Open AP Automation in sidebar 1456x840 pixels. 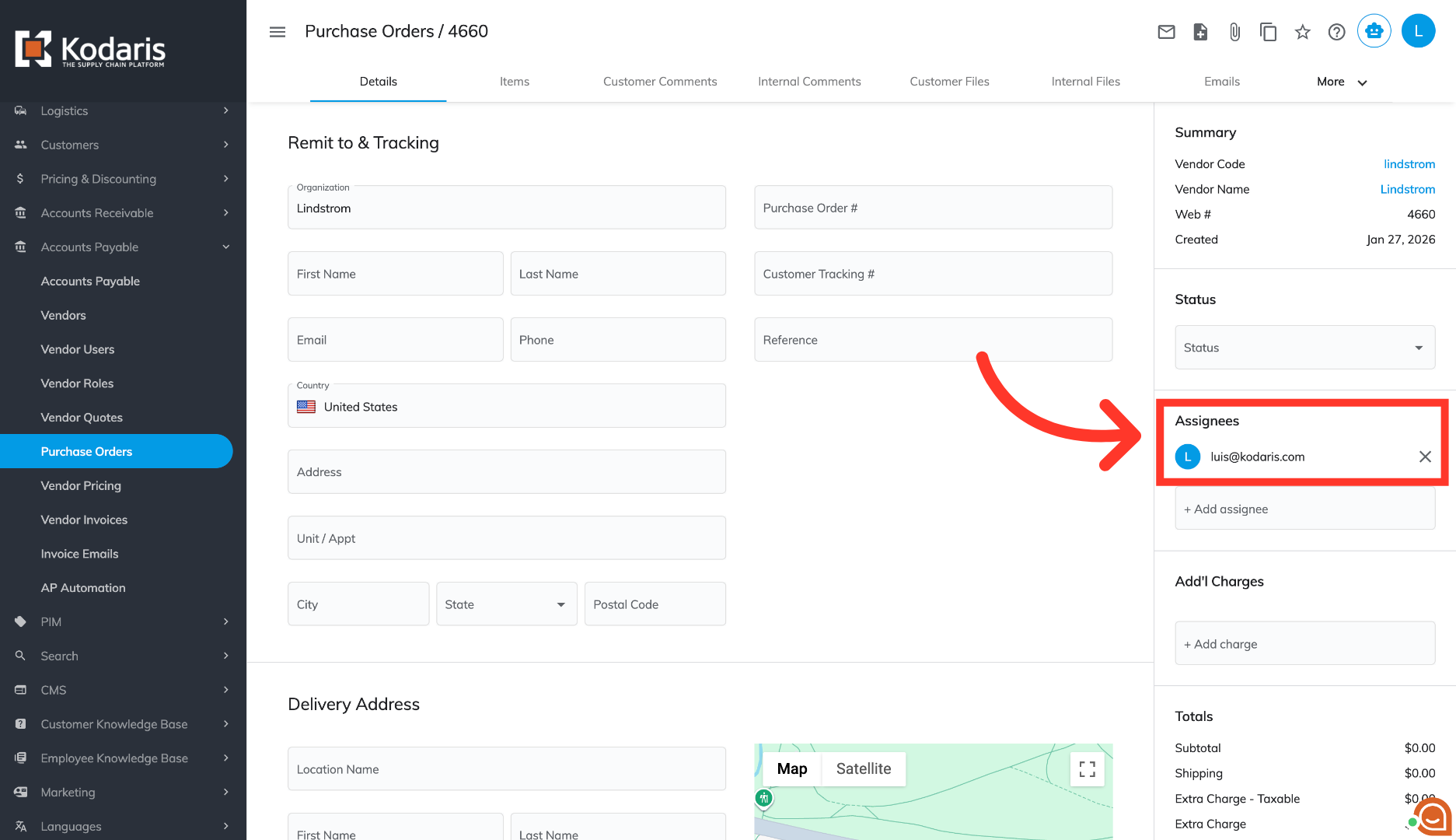83,588
